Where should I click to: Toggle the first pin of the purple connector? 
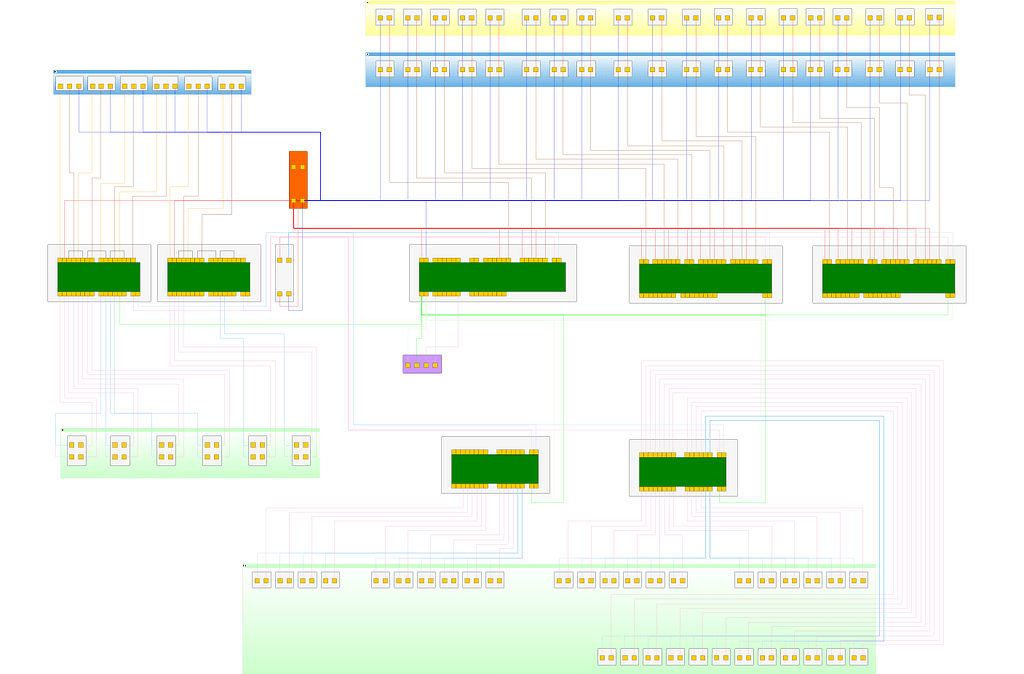point(409,364)
